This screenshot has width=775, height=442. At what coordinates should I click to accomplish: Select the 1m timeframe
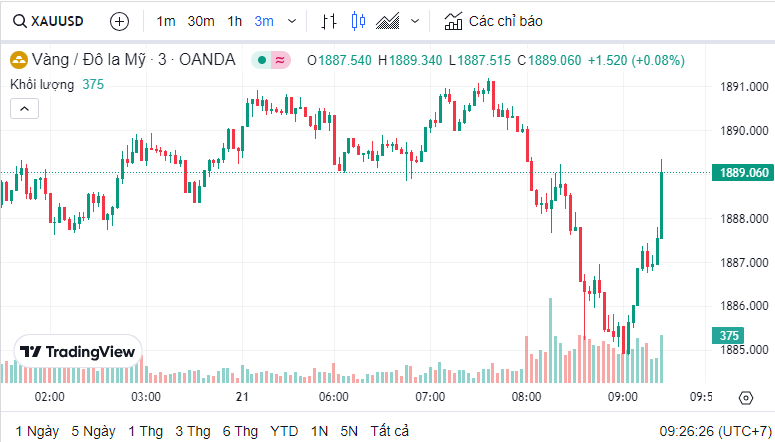click(x=166, y=21)
